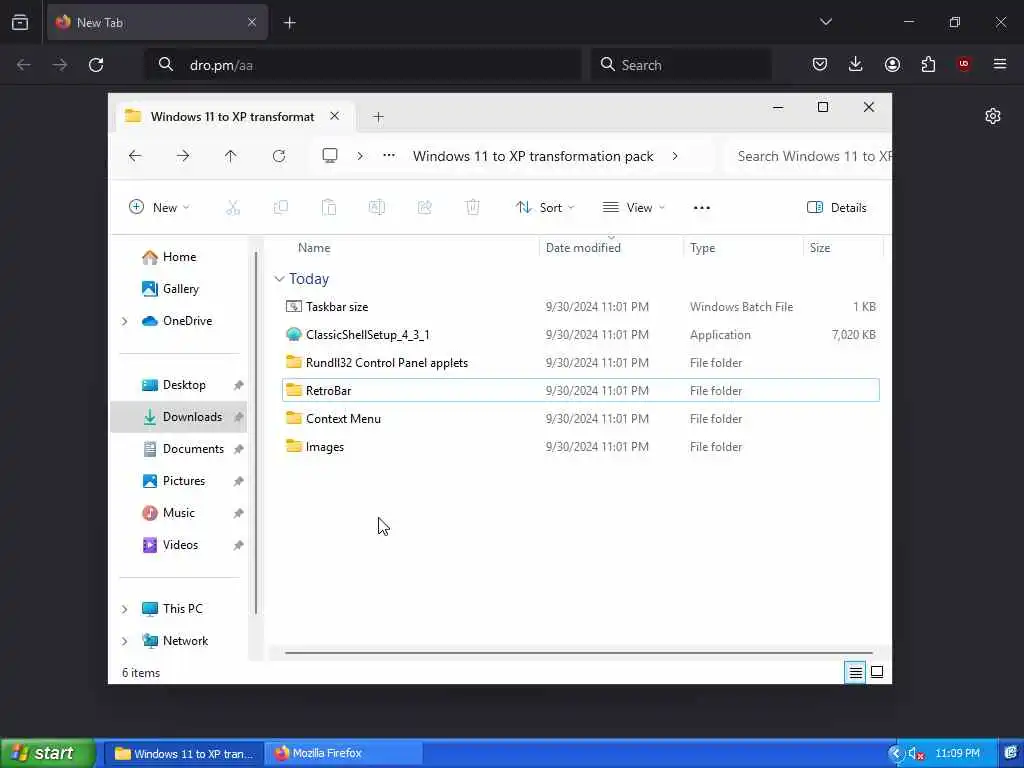Viewport: 1024px width, 768px height.
Task: Click the uBlock Origin extension icon
Action: (964, 64)
